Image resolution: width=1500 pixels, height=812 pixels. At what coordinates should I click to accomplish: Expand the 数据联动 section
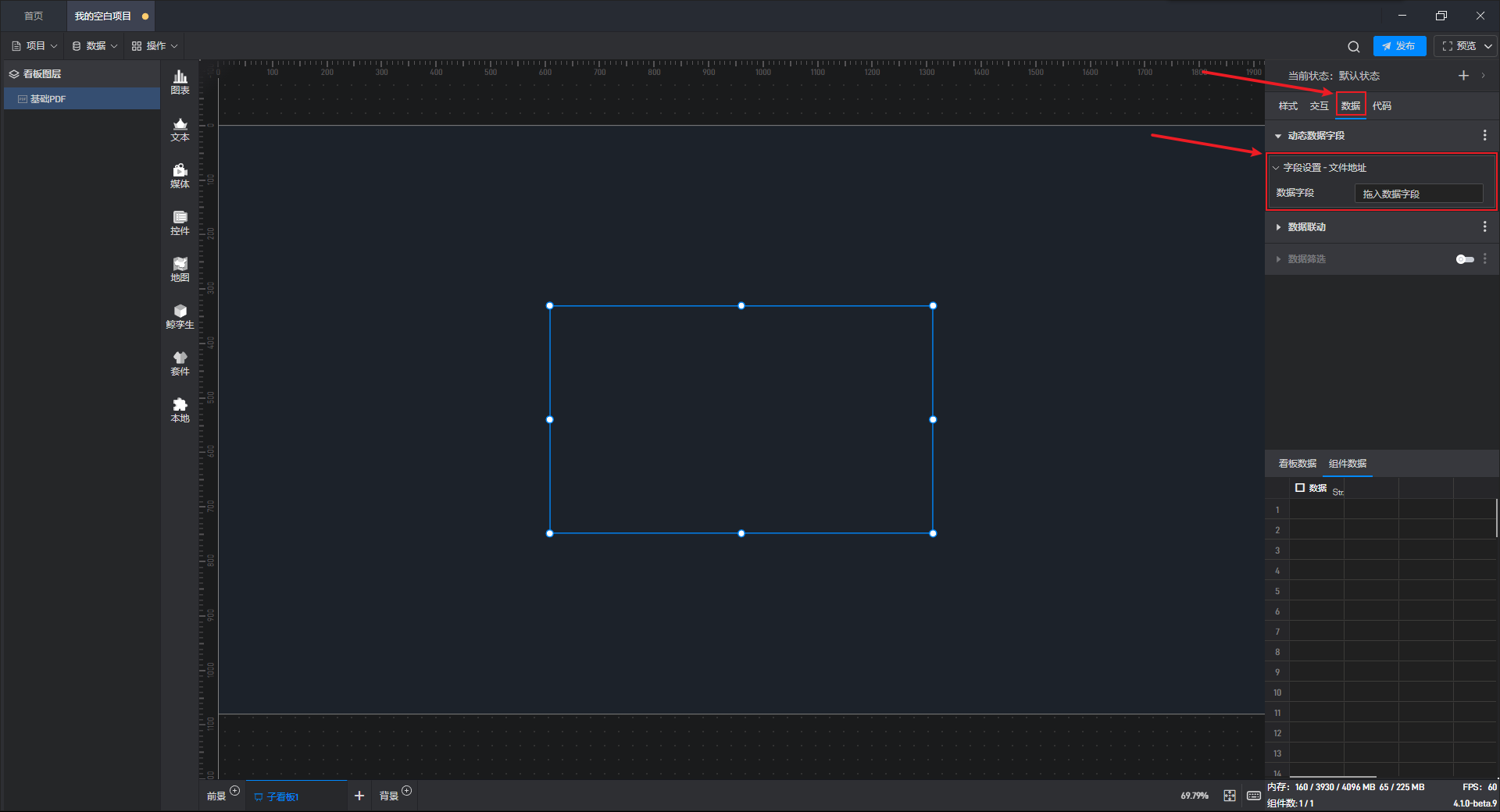coord(1278,227)
